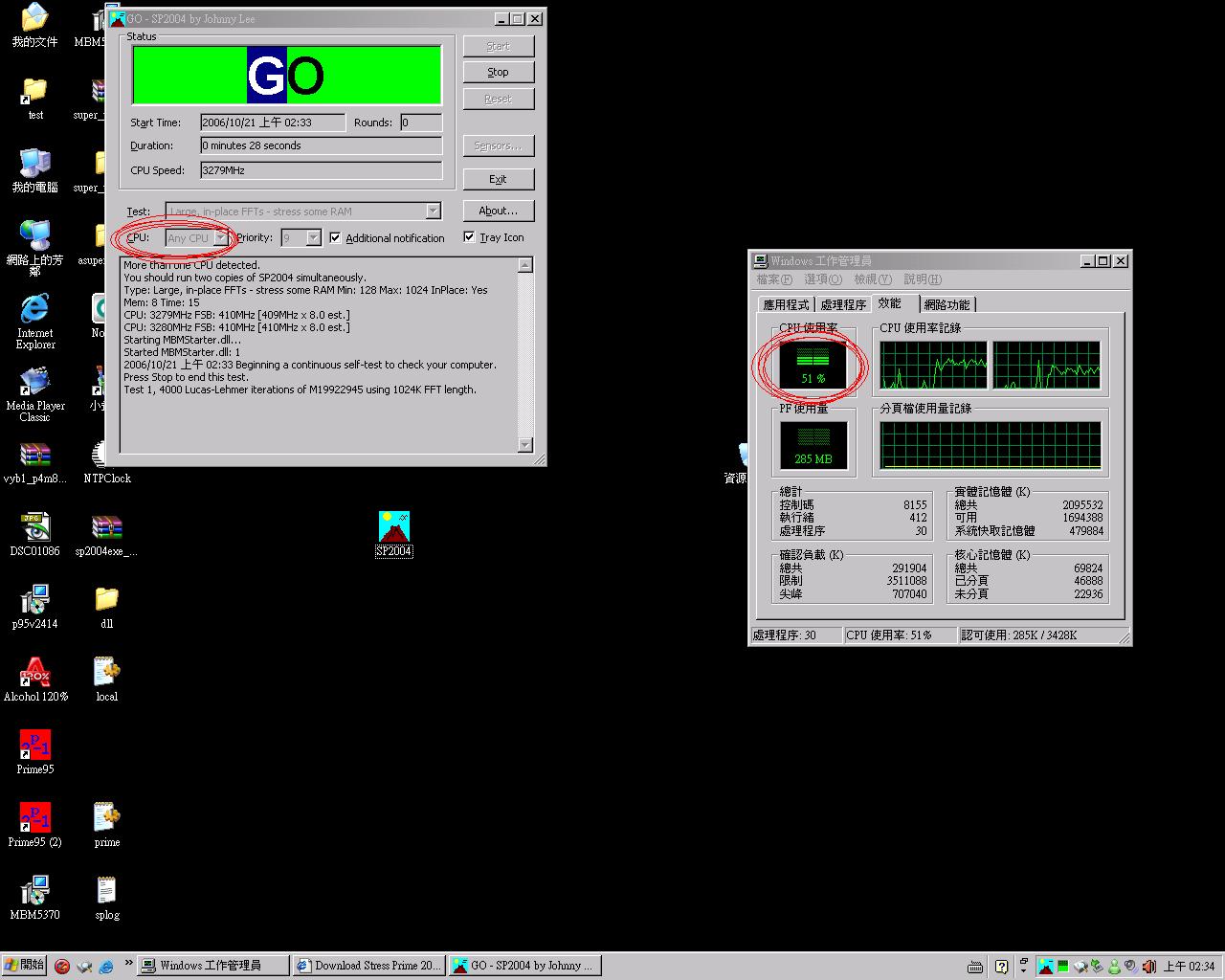Click the About... button in SP2004
Viewport: 1225px width, 980px height.
498,211
